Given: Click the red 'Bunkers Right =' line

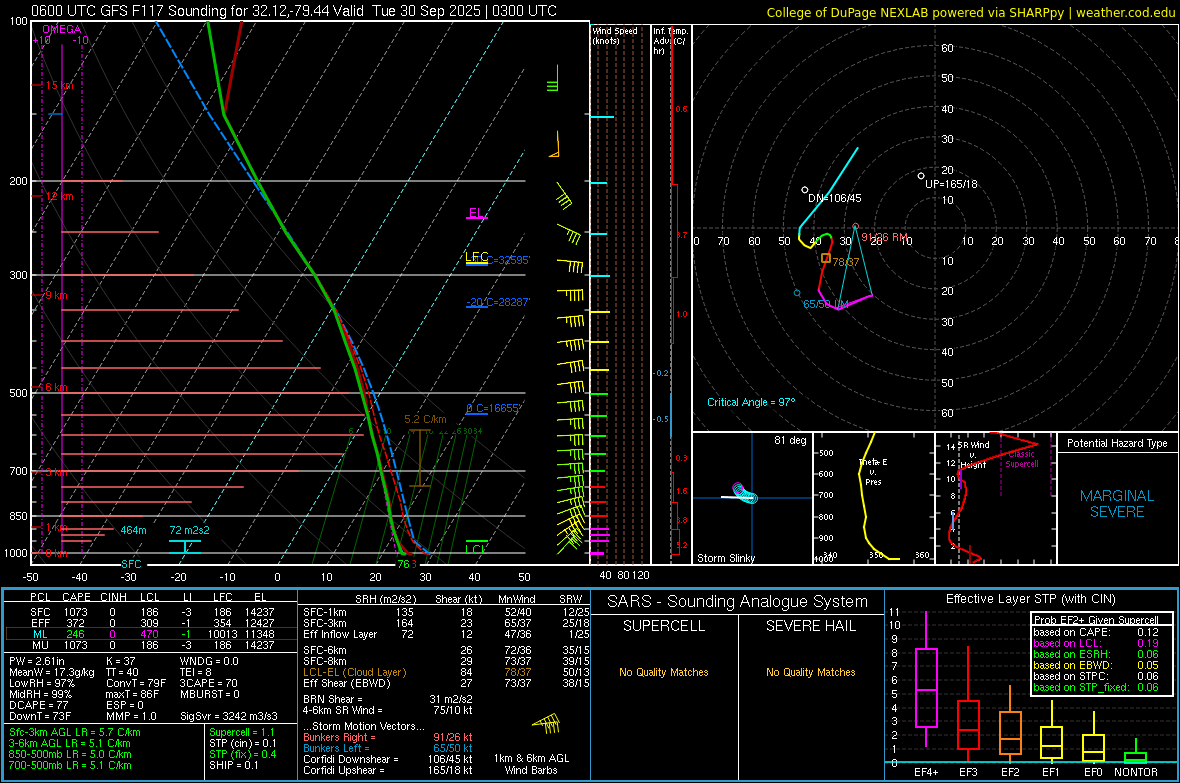Looking at the screenshot, I should point(388,737).
